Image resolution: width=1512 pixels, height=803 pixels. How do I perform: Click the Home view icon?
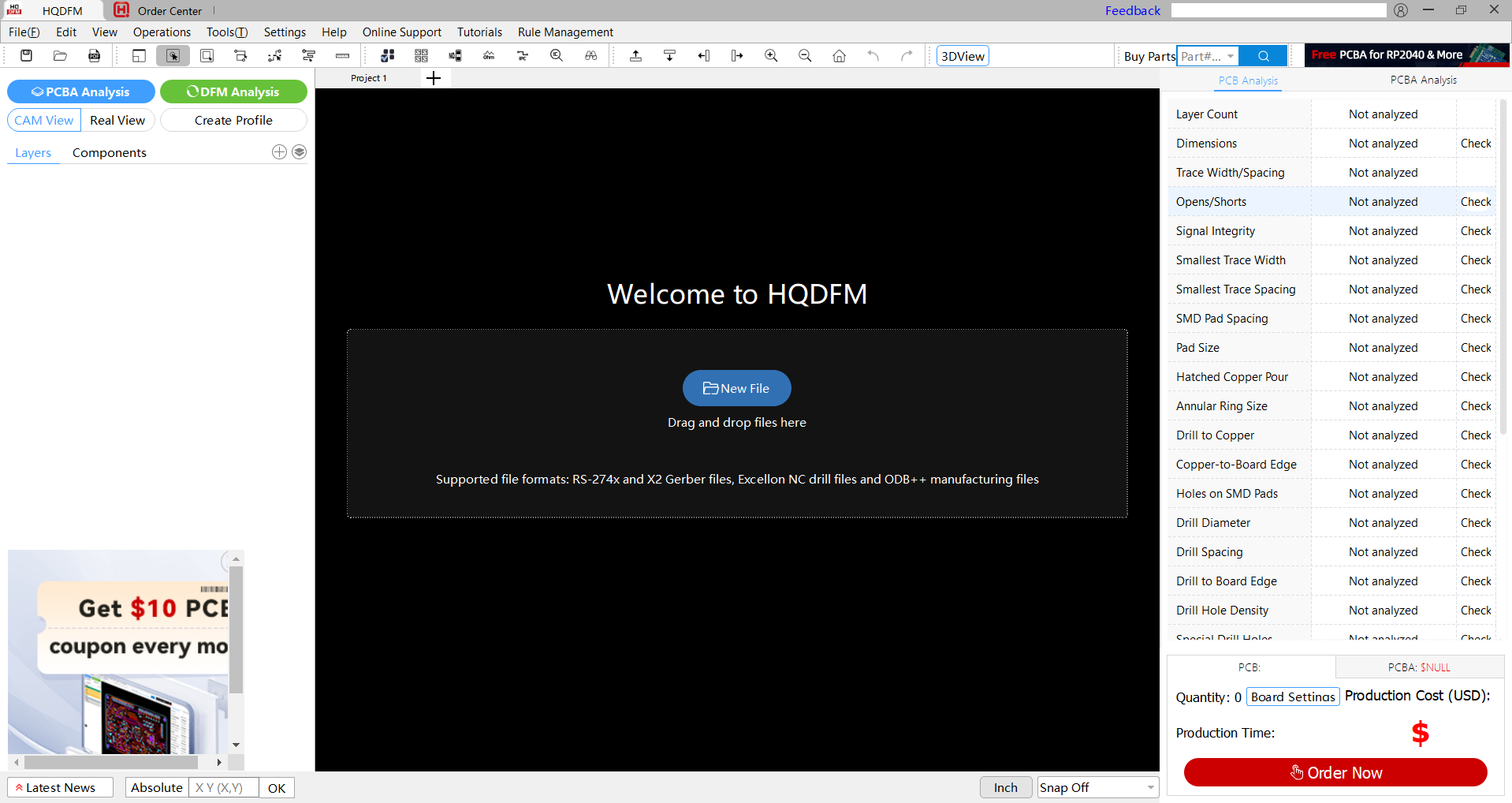click(x=839, y=55)
